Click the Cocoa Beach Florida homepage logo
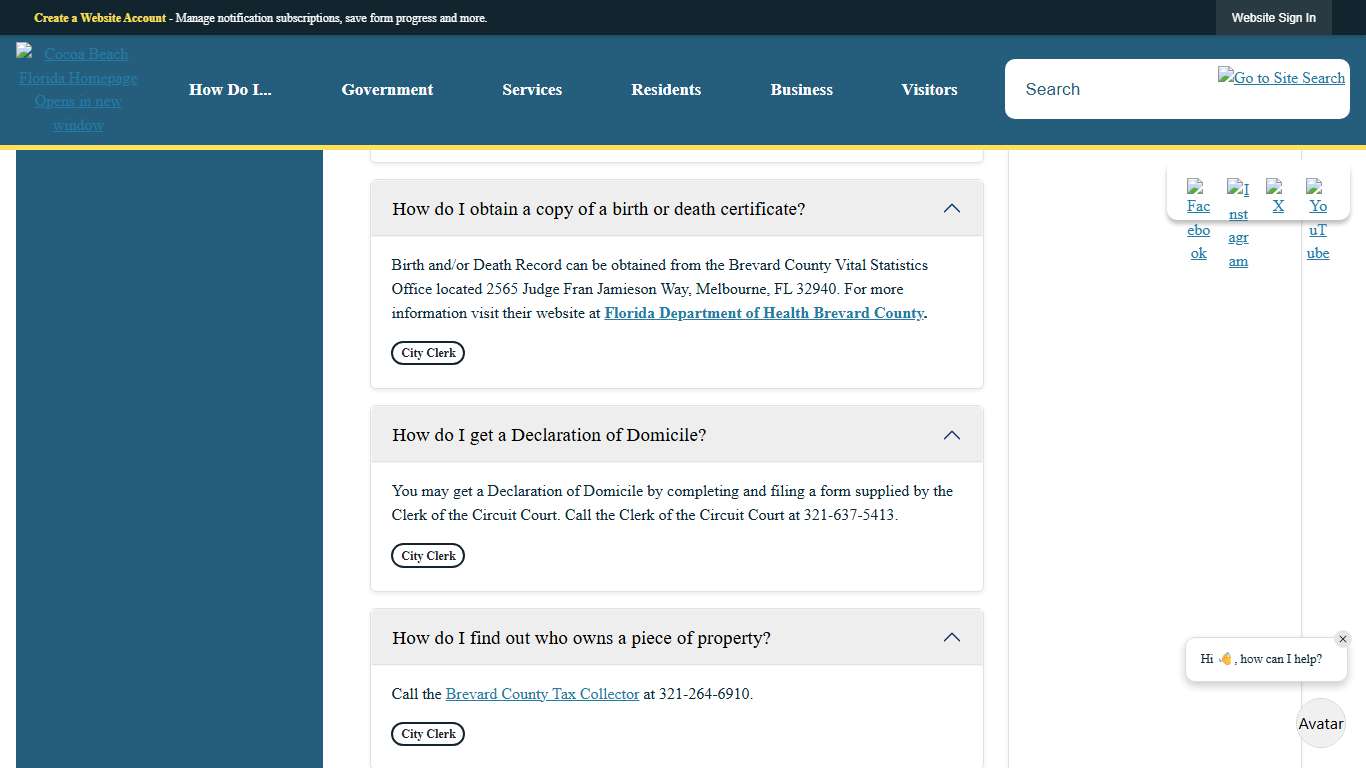The image size is (1366, 768). tap(78, 89)
